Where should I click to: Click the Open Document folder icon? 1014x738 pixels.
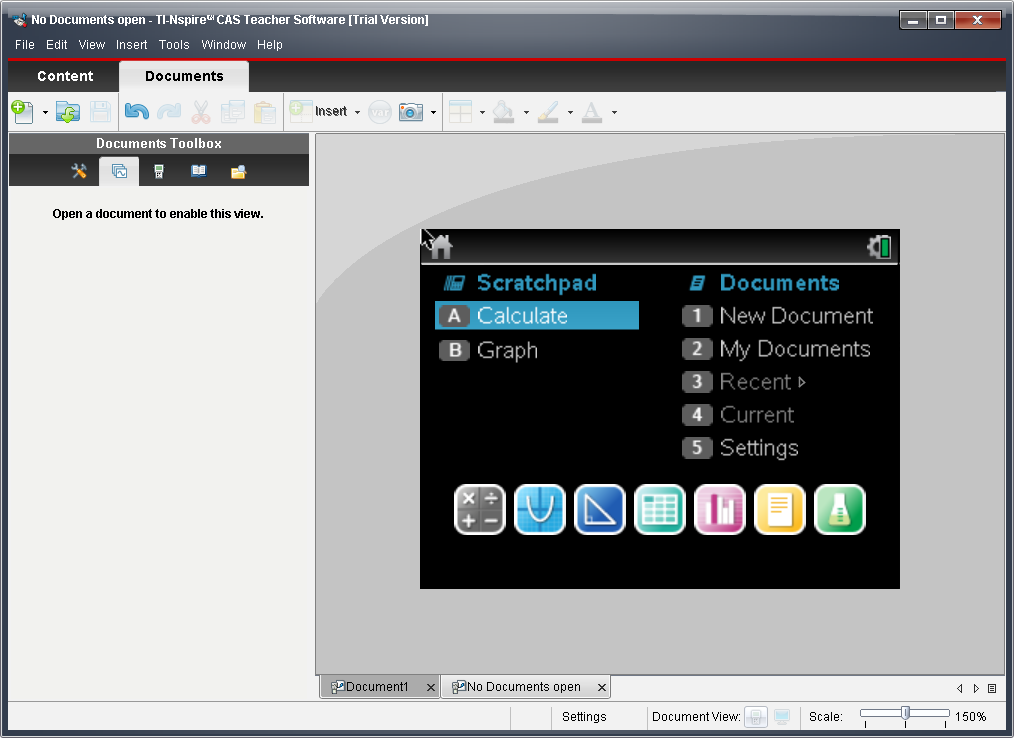coord(68,112)
